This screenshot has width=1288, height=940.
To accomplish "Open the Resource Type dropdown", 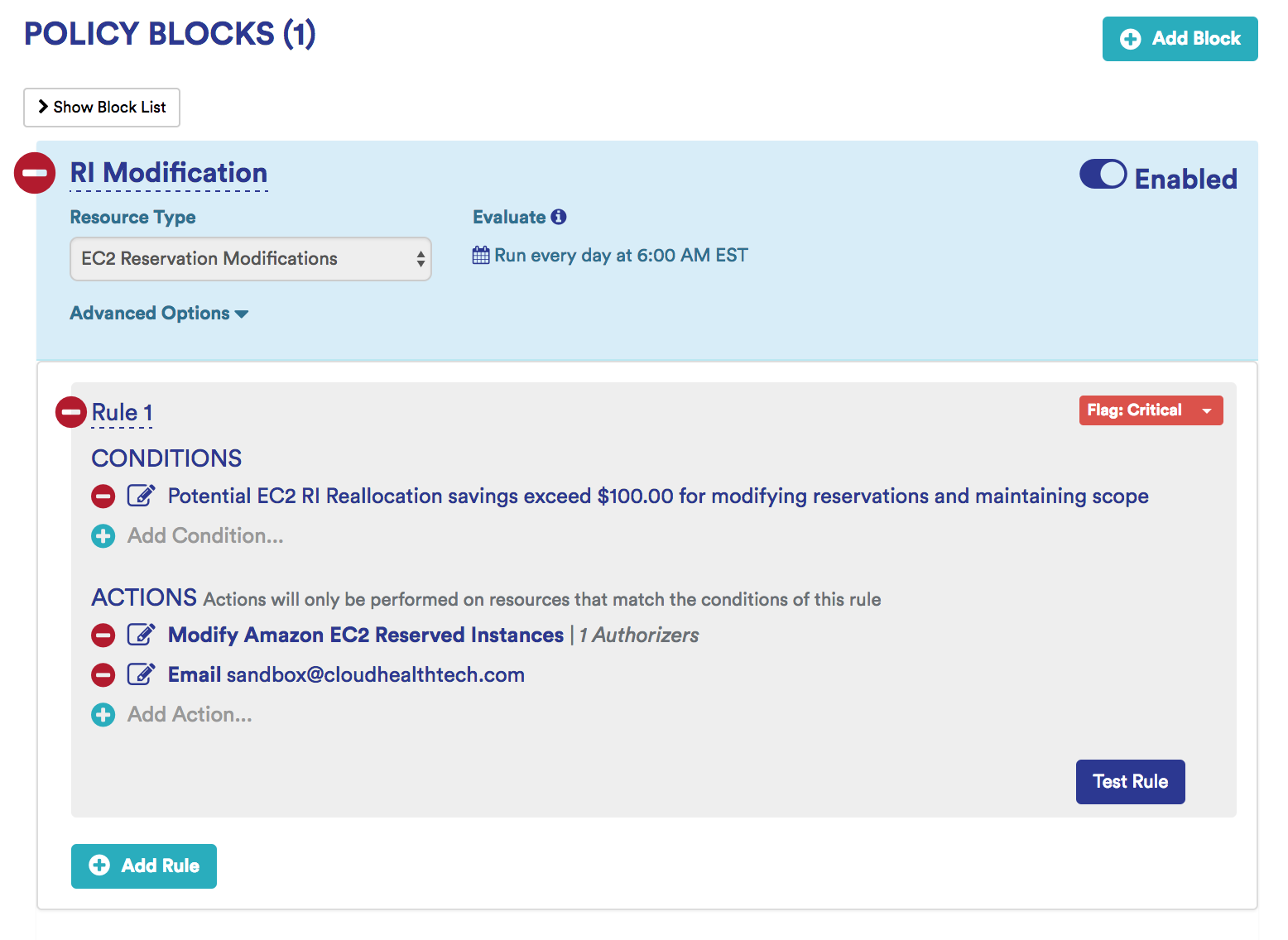I will (250, 259).
